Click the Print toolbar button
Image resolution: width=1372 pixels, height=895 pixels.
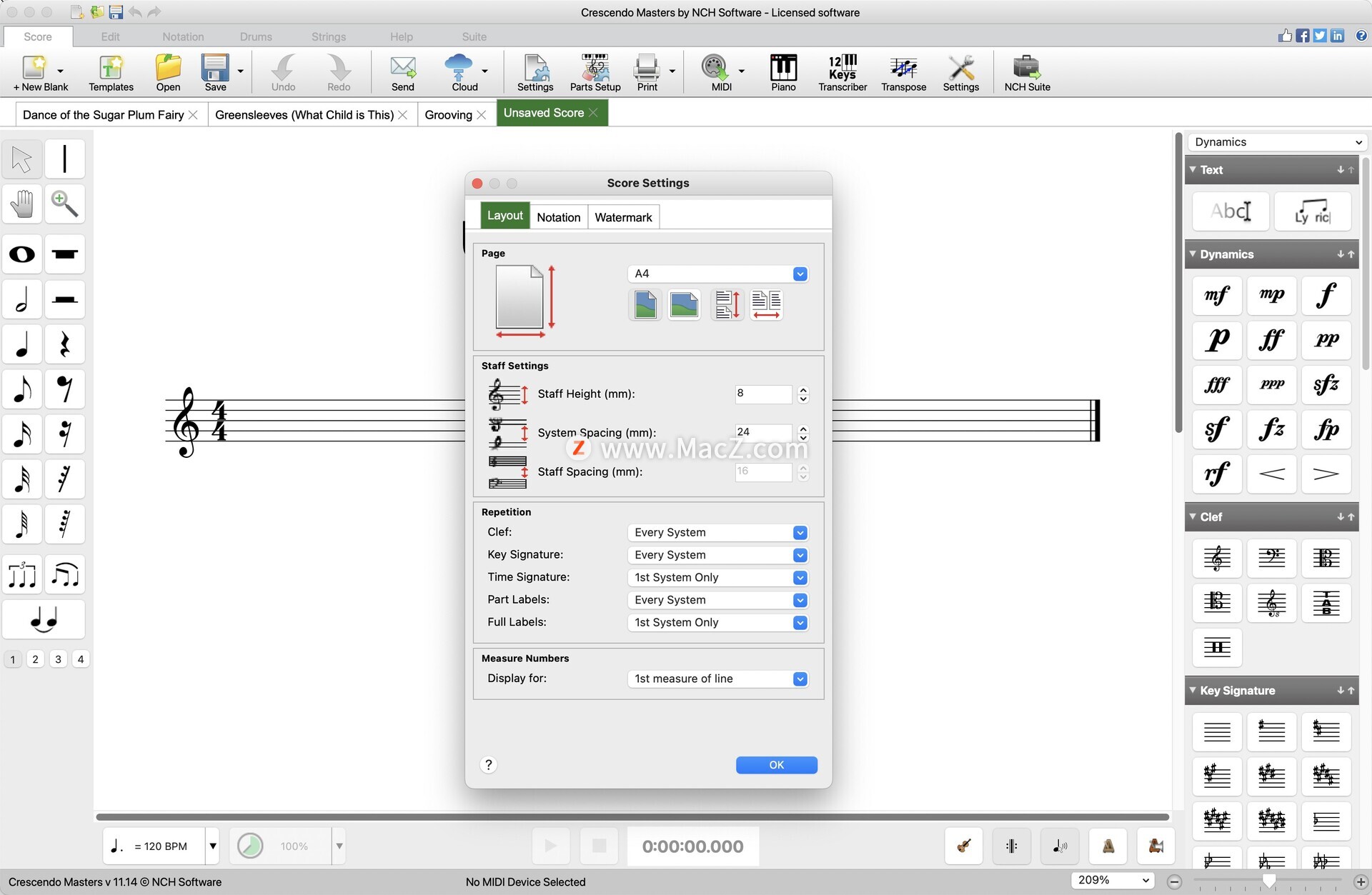coord(647,73)
